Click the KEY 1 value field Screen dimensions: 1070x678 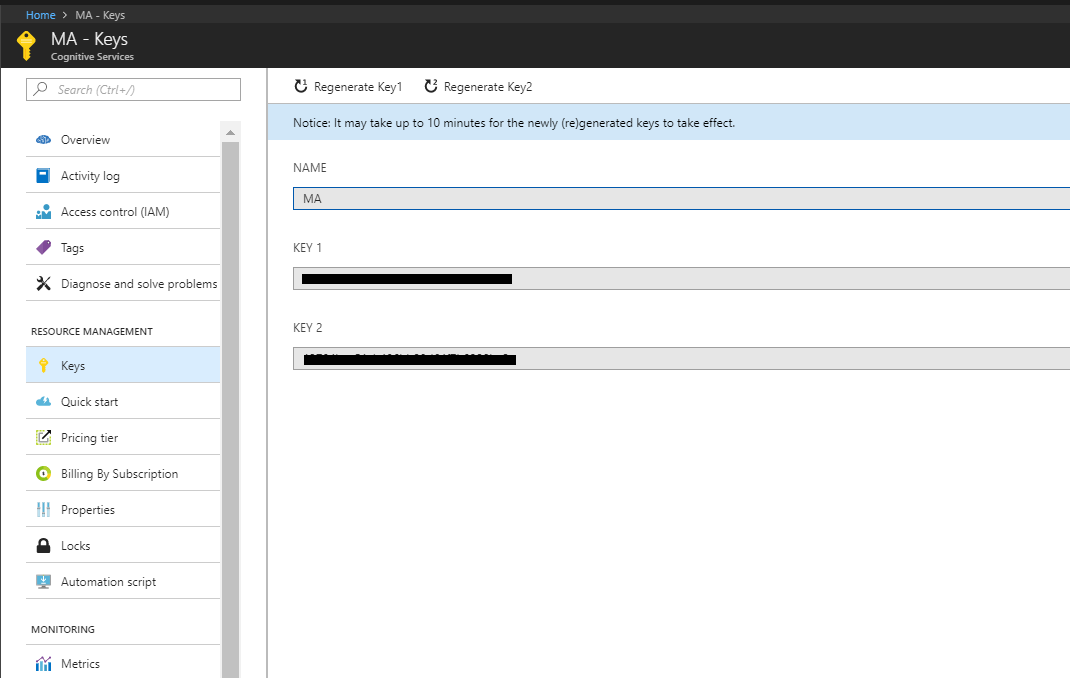(x=681, y=278)
